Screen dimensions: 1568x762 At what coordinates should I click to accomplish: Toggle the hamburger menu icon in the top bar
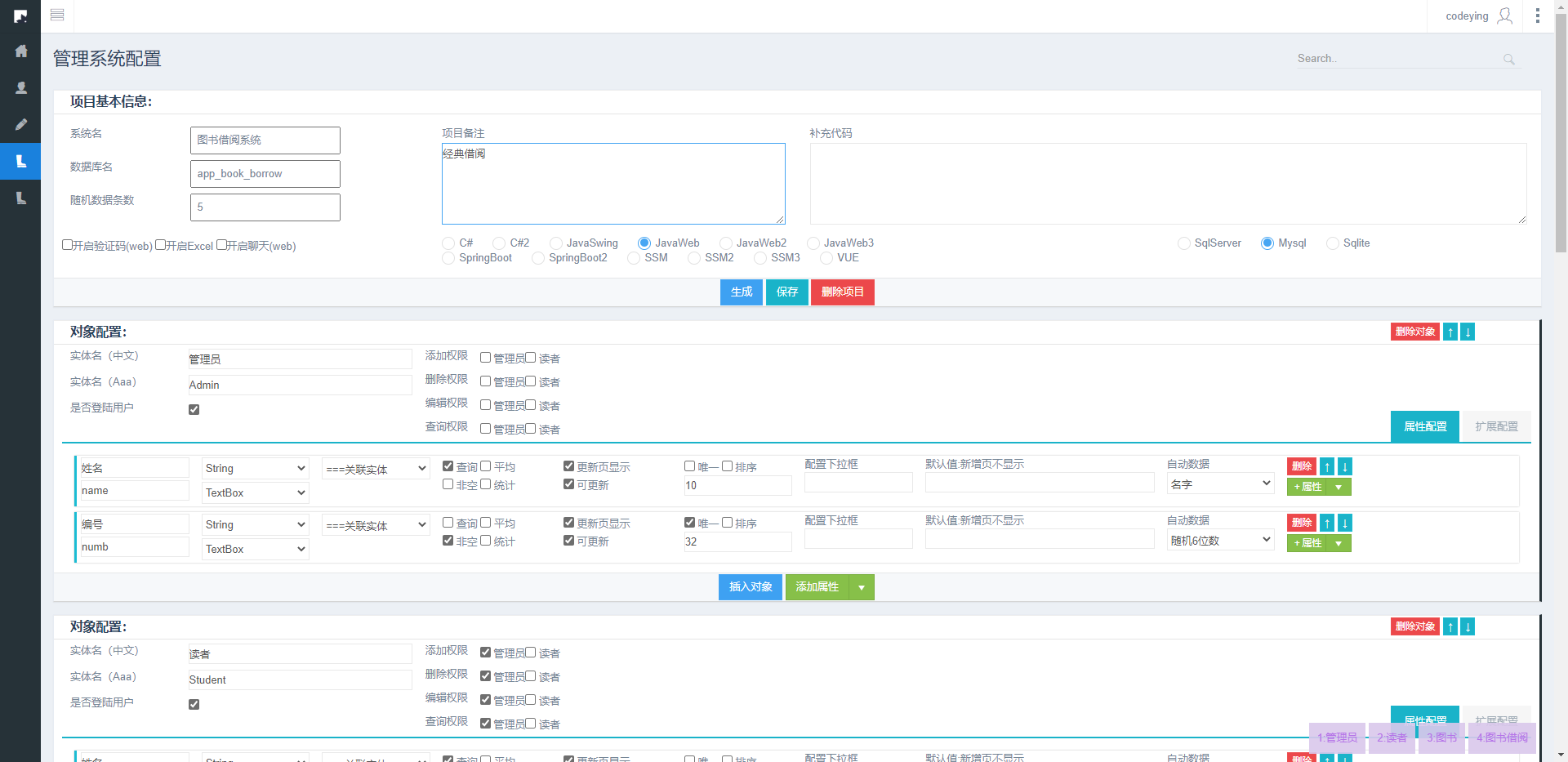pyautogui.click(x=57, y=16)
